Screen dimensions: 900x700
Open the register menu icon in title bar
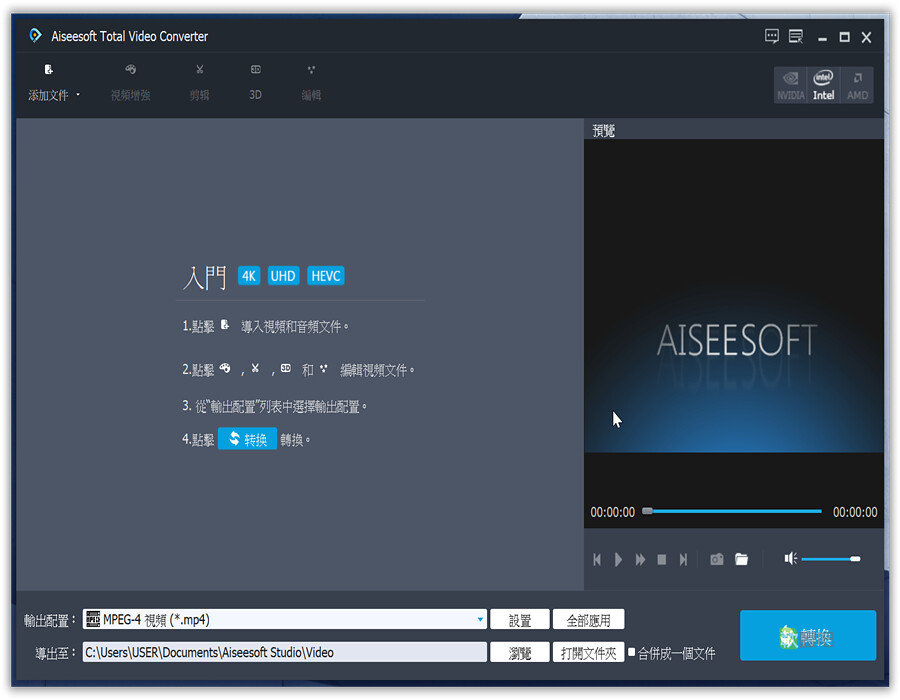tap(796, 37)
